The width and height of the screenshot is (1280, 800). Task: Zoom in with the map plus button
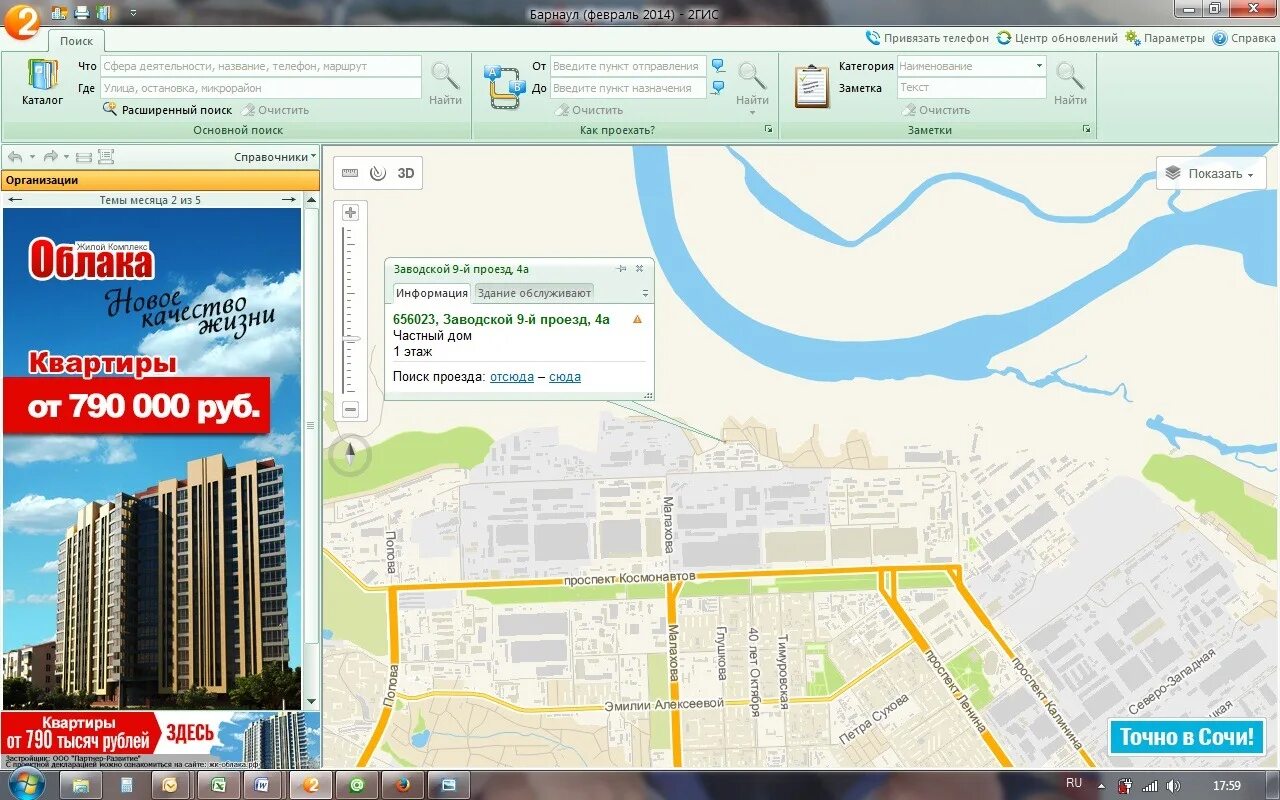tap(350, 213)
